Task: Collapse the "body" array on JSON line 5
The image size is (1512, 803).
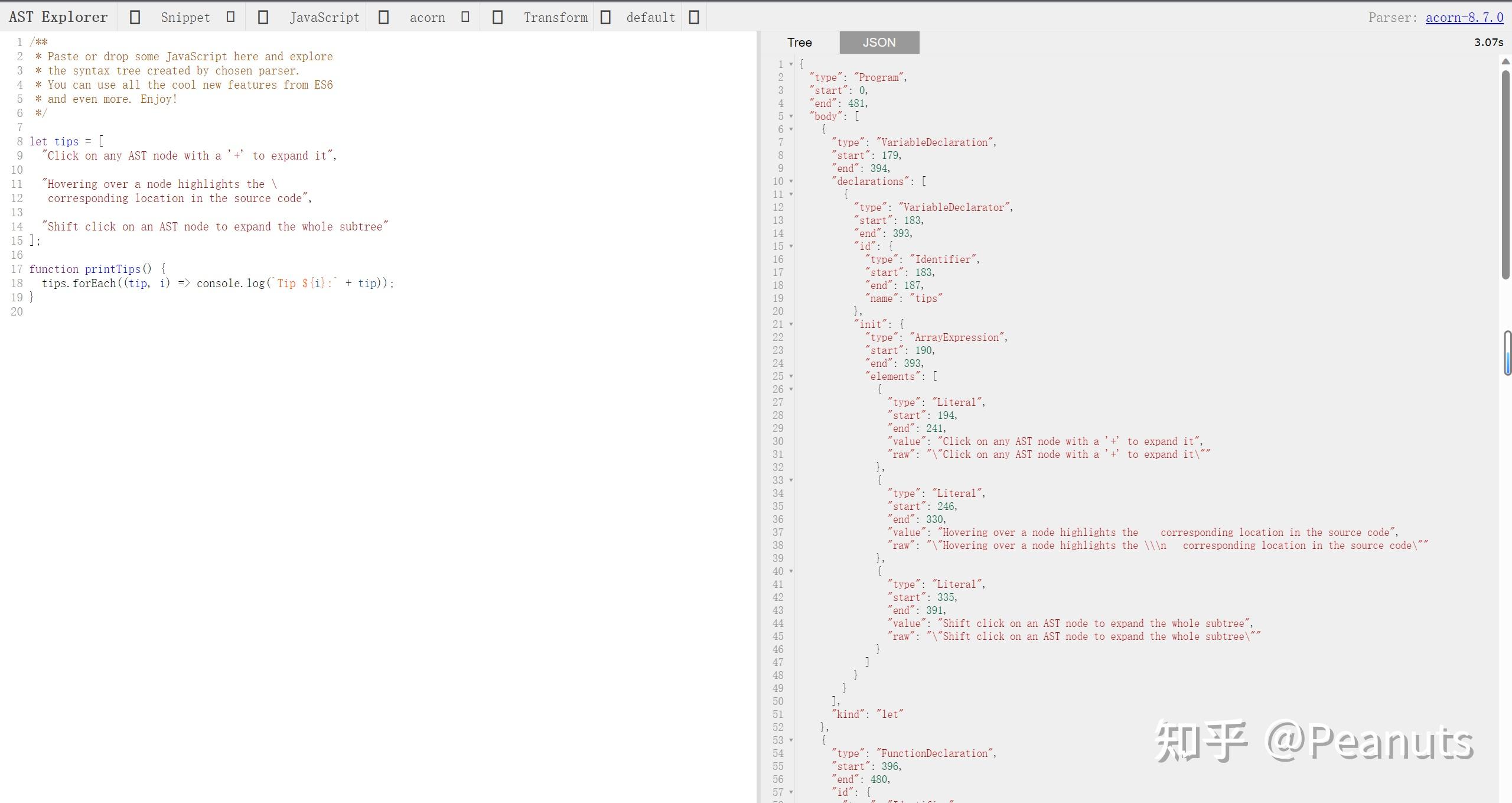Action: pyautogui.click(x=791, y=116)
